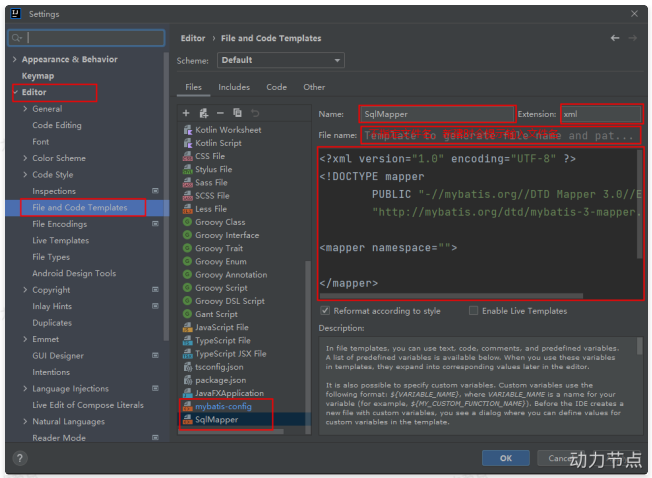Click the Extension input field

tap(601, 114)
